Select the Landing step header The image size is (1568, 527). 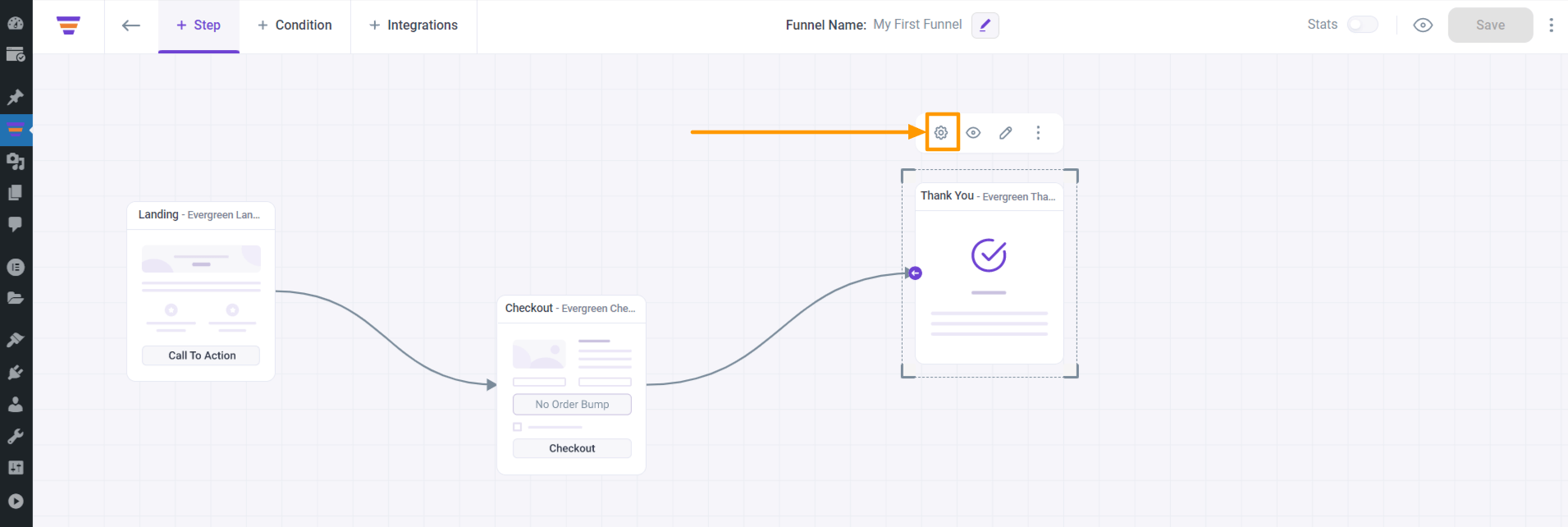(x=201, y=215)
